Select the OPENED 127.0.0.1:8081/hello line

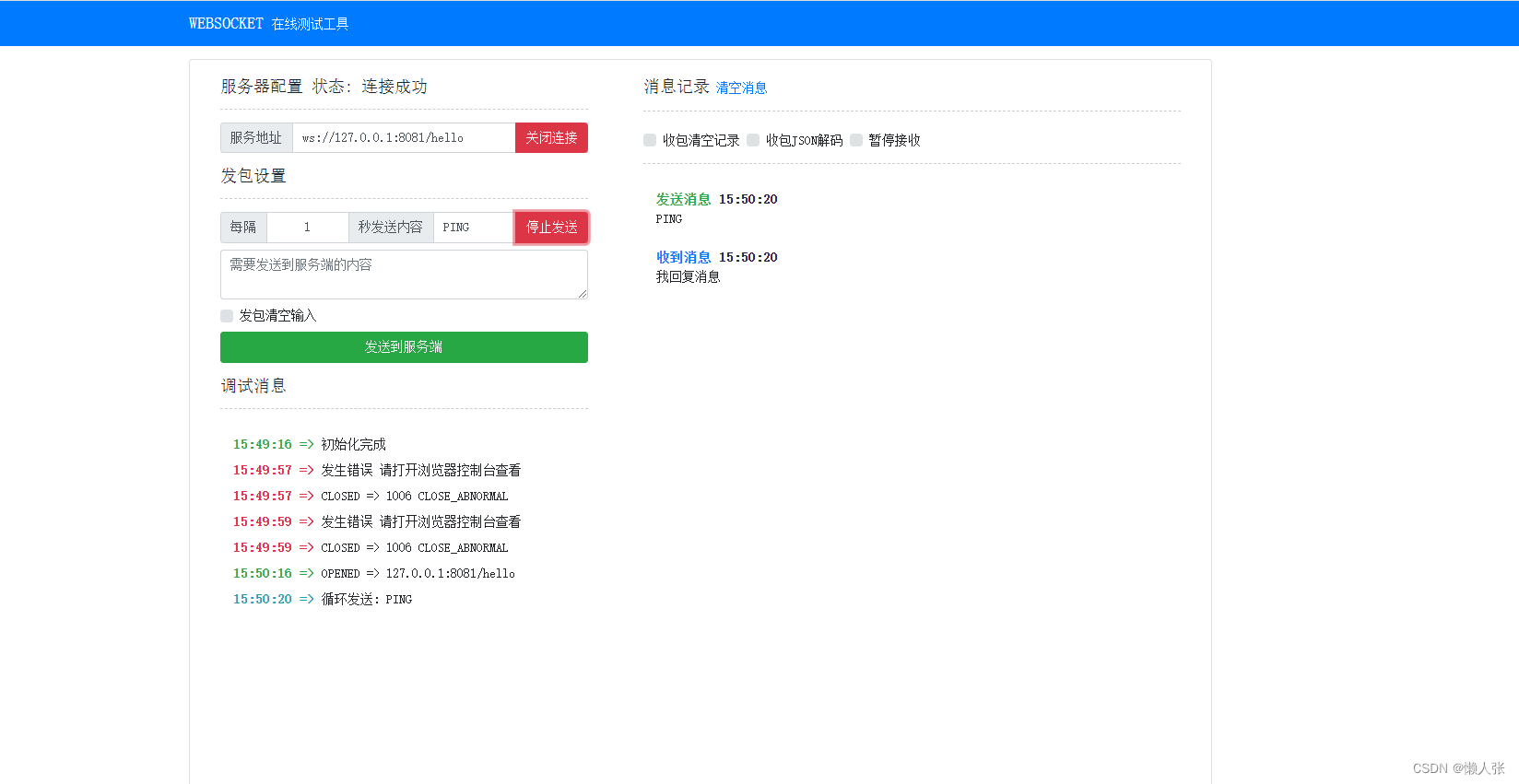tap(374, 574)
